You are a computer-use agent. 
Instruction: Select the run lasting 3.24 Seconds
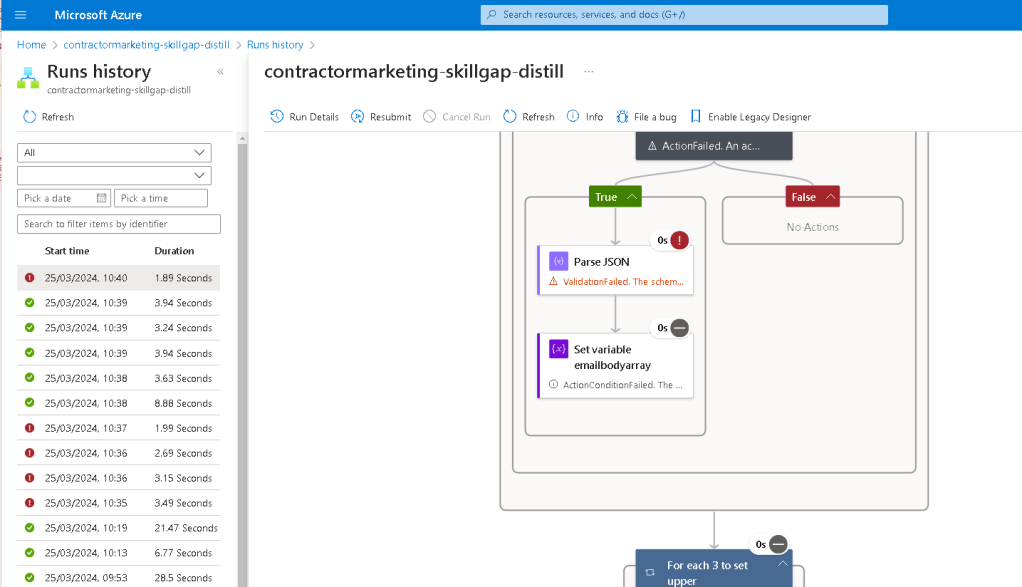pyautogui.click(x=119, y=328)
